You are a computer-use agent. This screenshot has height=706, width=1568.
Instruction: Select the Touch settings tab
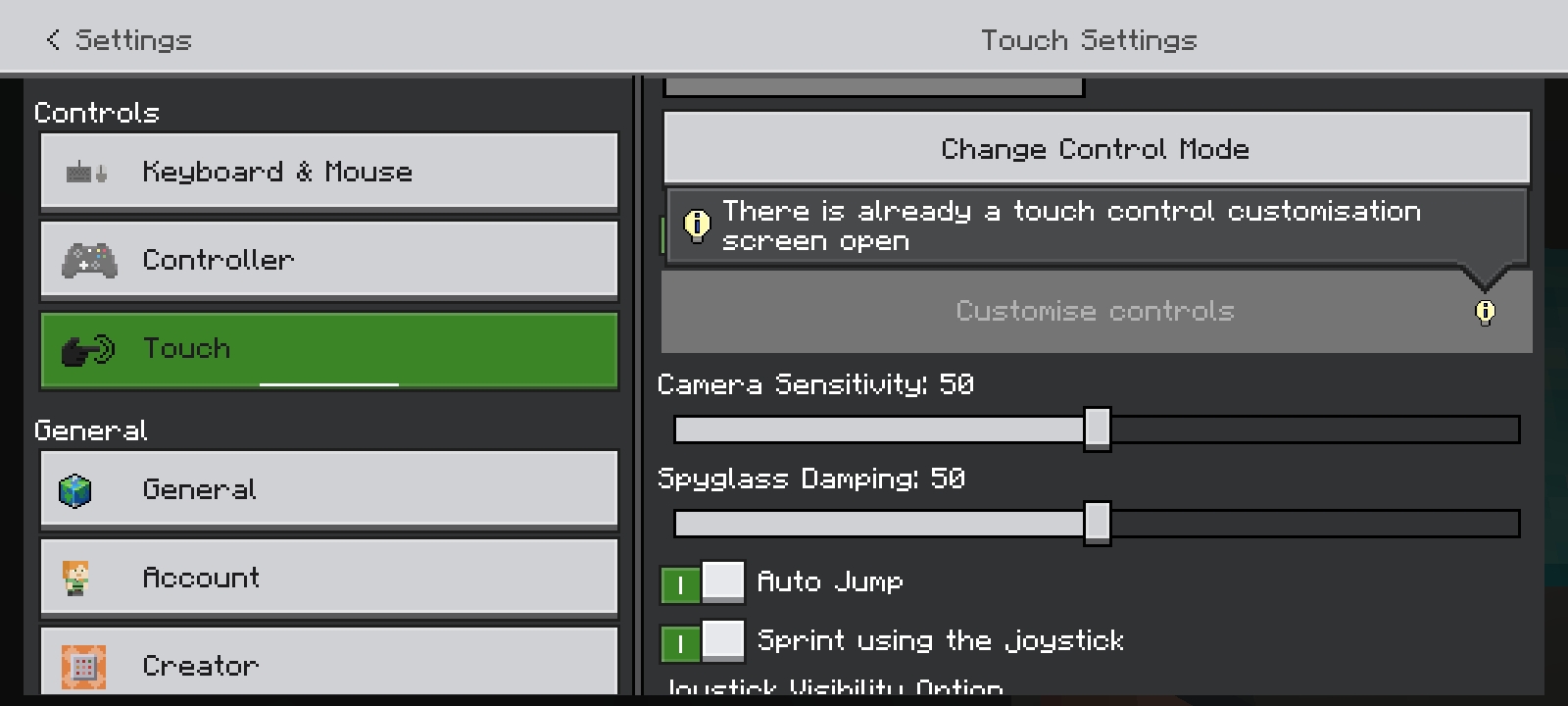(x=329, y=350)
